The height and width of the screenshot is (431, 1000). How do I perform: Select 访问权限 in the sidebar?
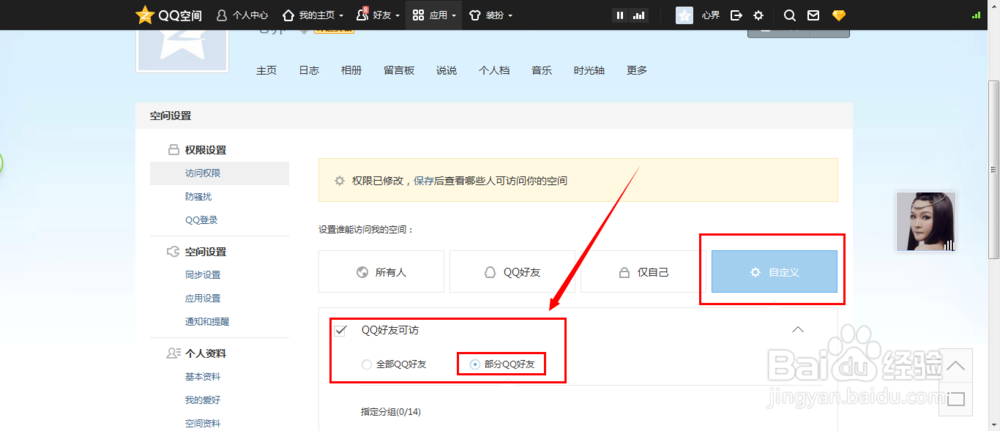(219, 173)
